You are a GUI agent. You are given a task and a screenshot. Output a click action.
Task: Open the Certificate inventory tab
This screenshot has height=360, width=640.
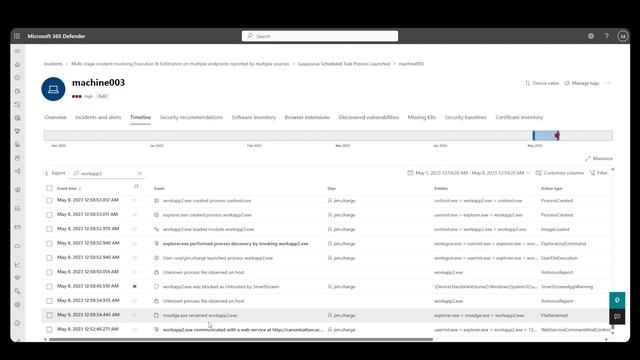(x=519, y=117)
